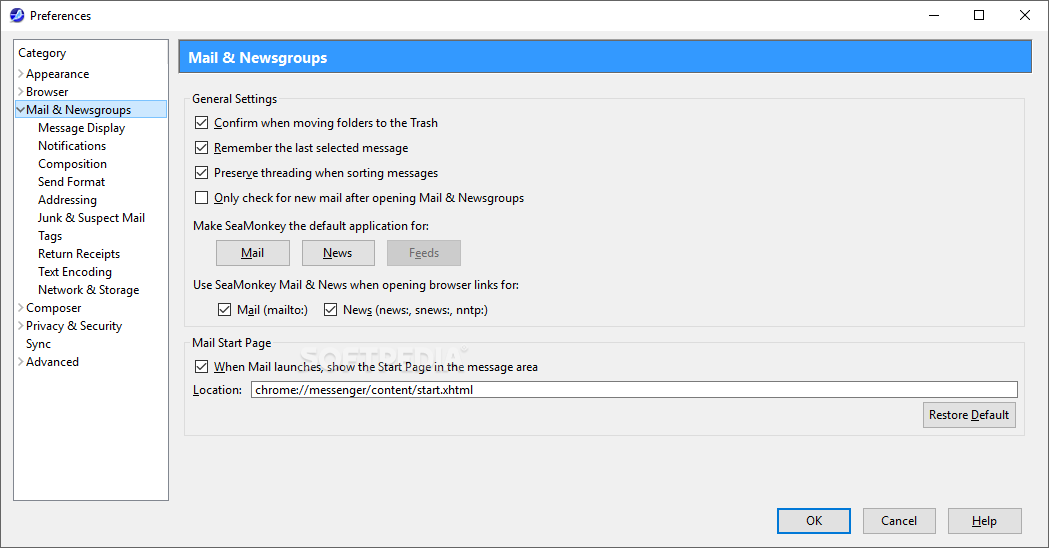The width and height of the screenshot is (1049, 548).
Task: Make SeaMonkey default for News button
Action: coord(338,253)
